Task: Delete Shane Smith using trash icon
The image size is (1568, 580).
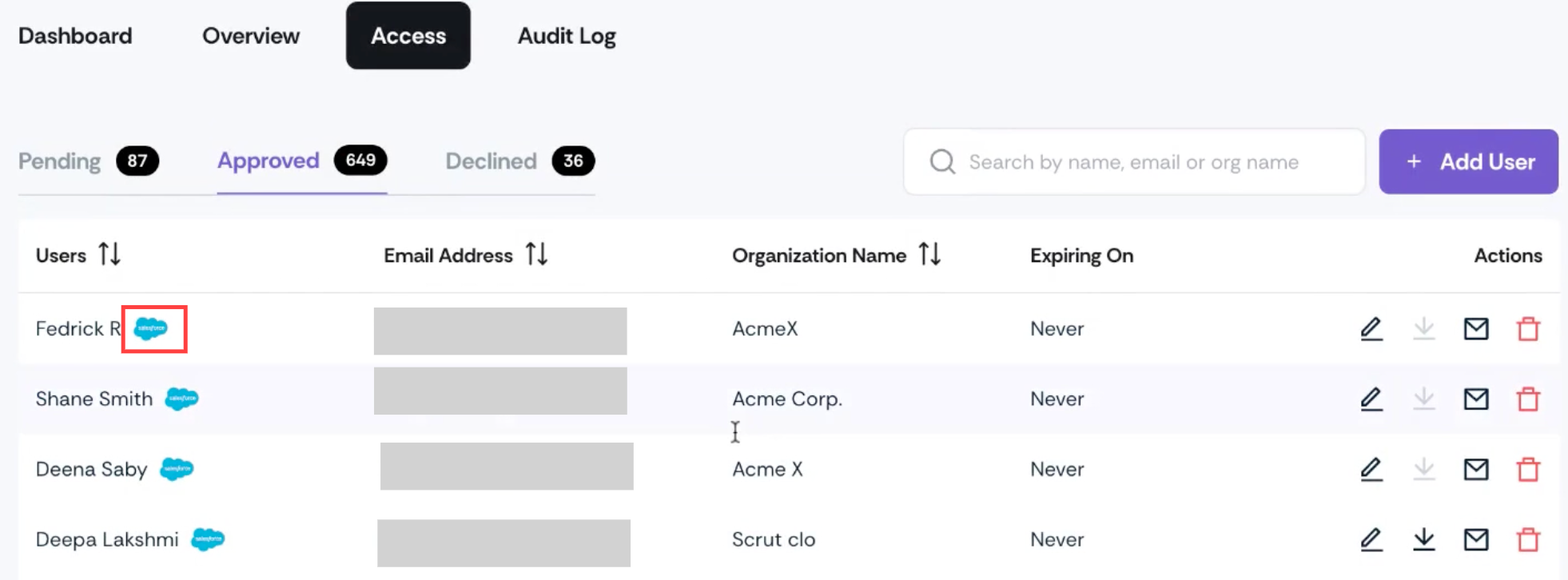Action: (x=1528, y=399)
